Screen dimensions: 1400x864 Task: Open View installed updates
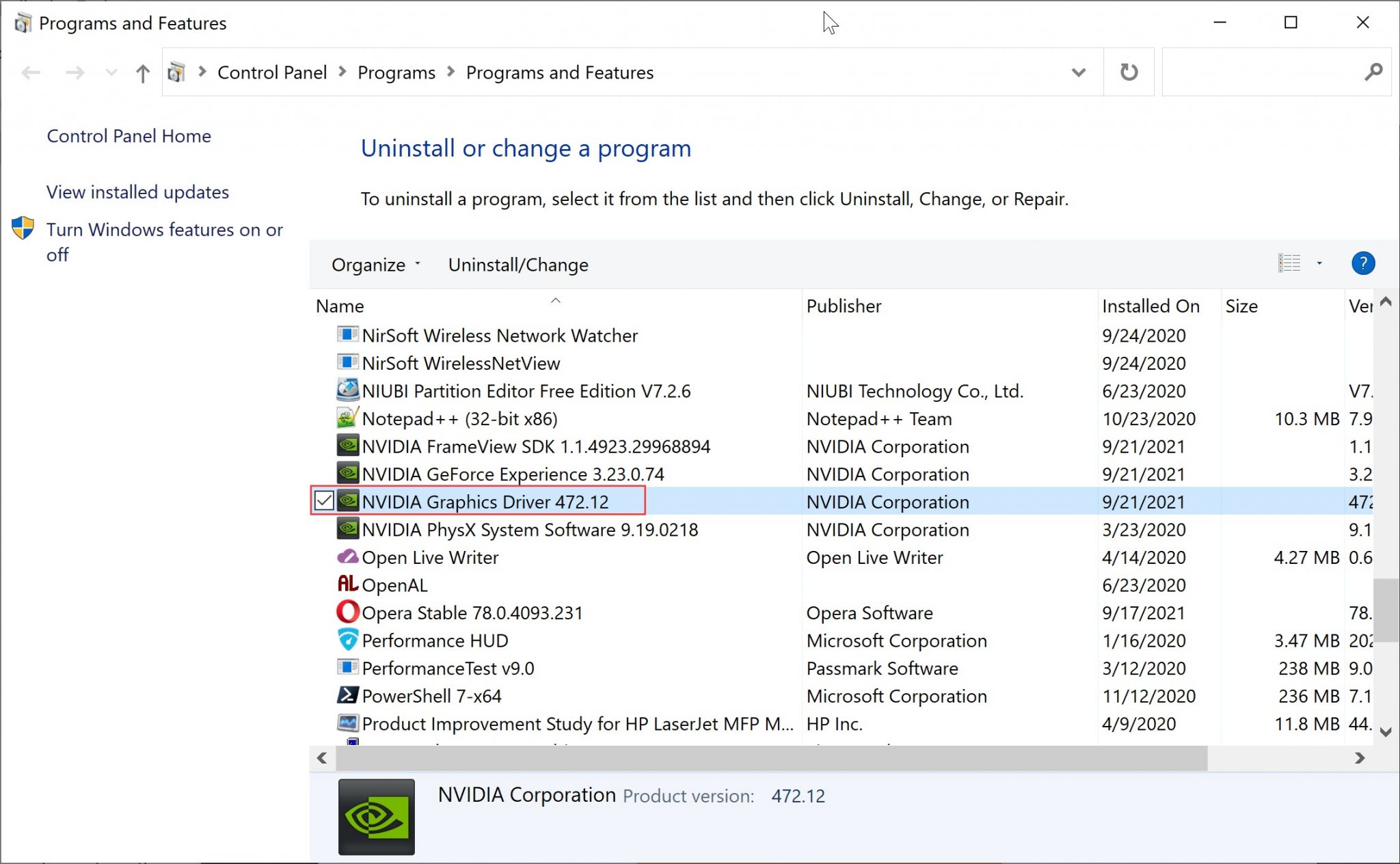pos(137,192)
